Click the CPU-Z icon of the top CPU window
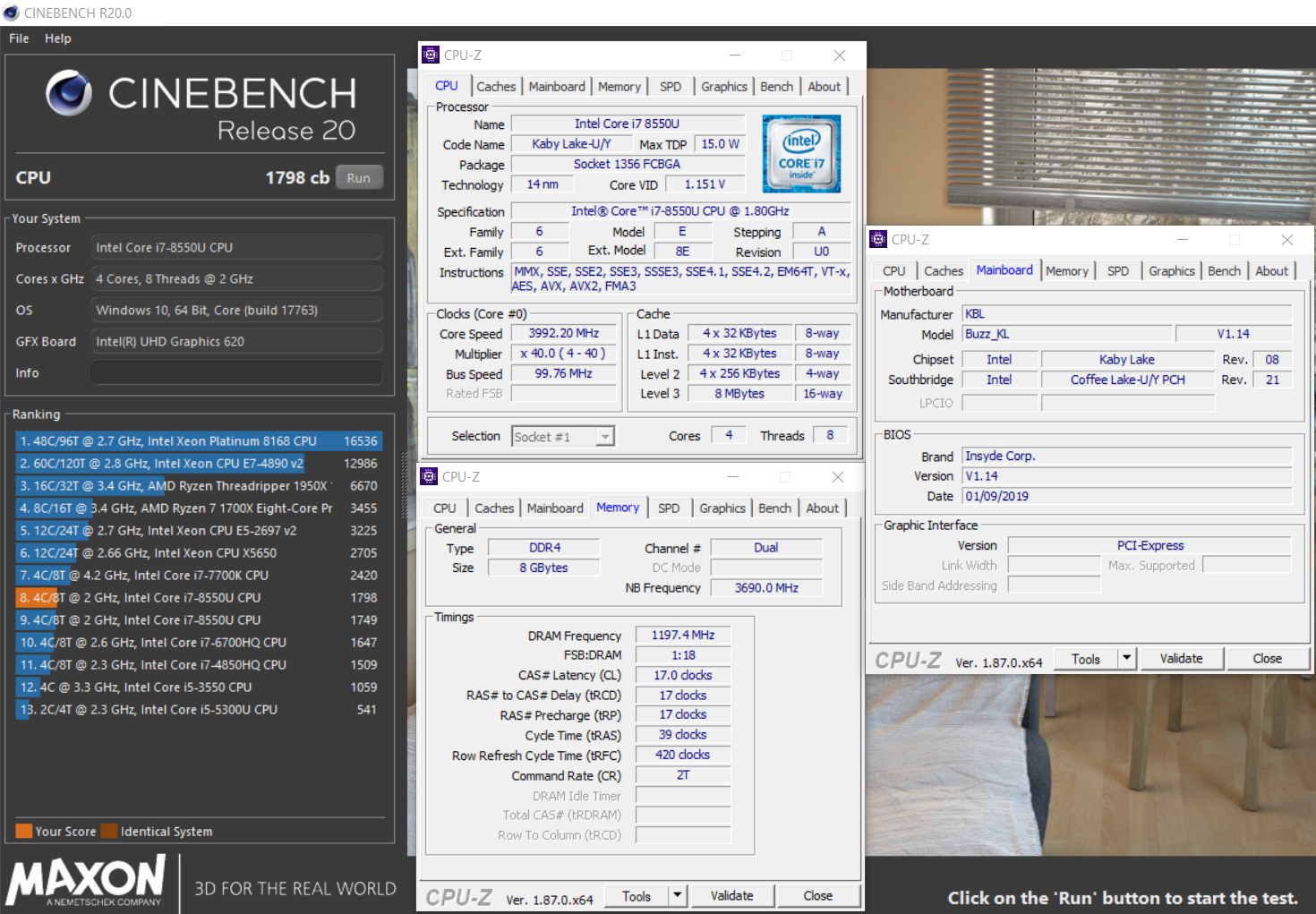The image size is (1316, 914). tap(431, 55)
